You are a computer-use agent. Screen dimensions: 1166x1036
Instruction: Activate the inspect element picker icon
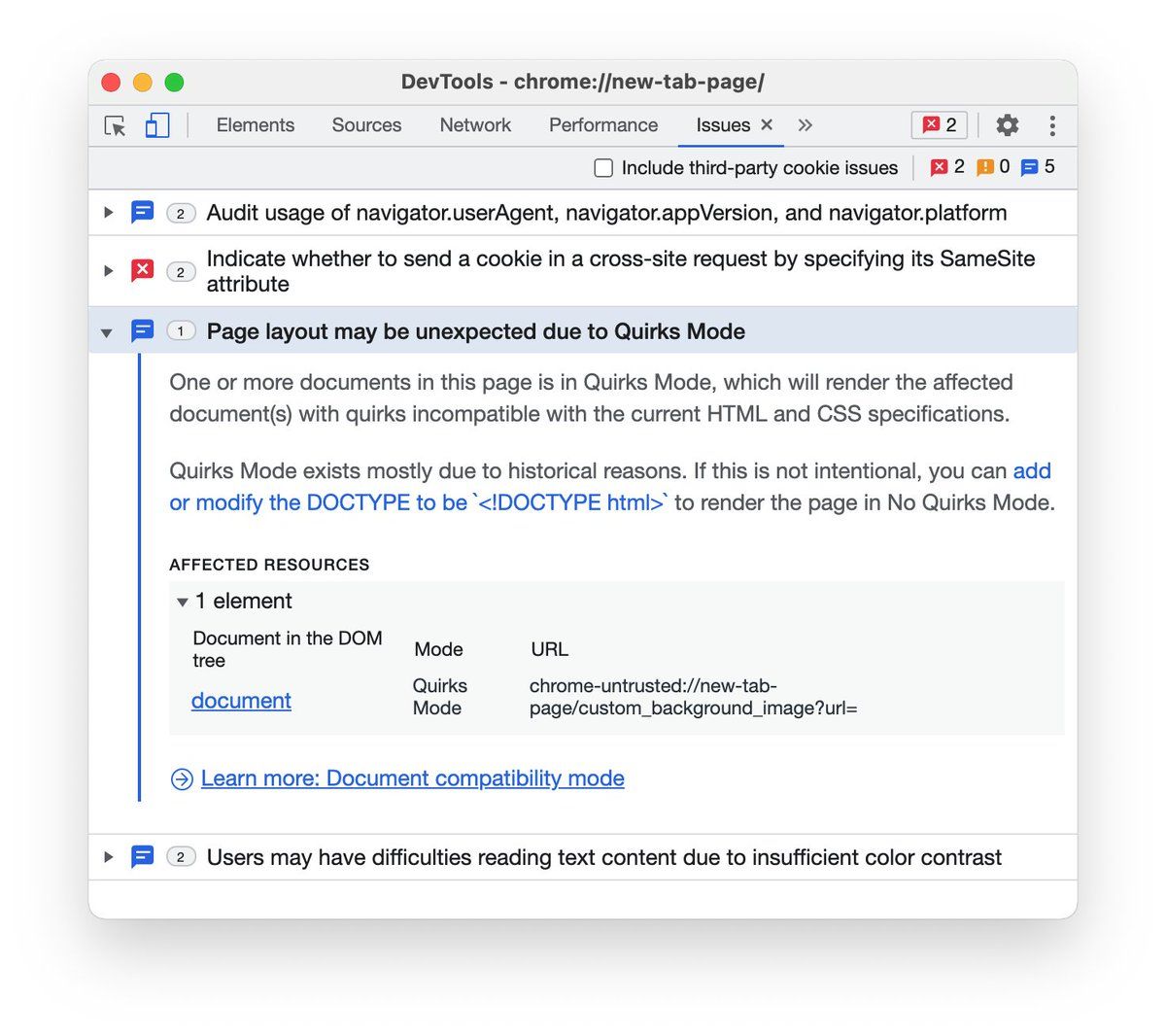[115, 125]
